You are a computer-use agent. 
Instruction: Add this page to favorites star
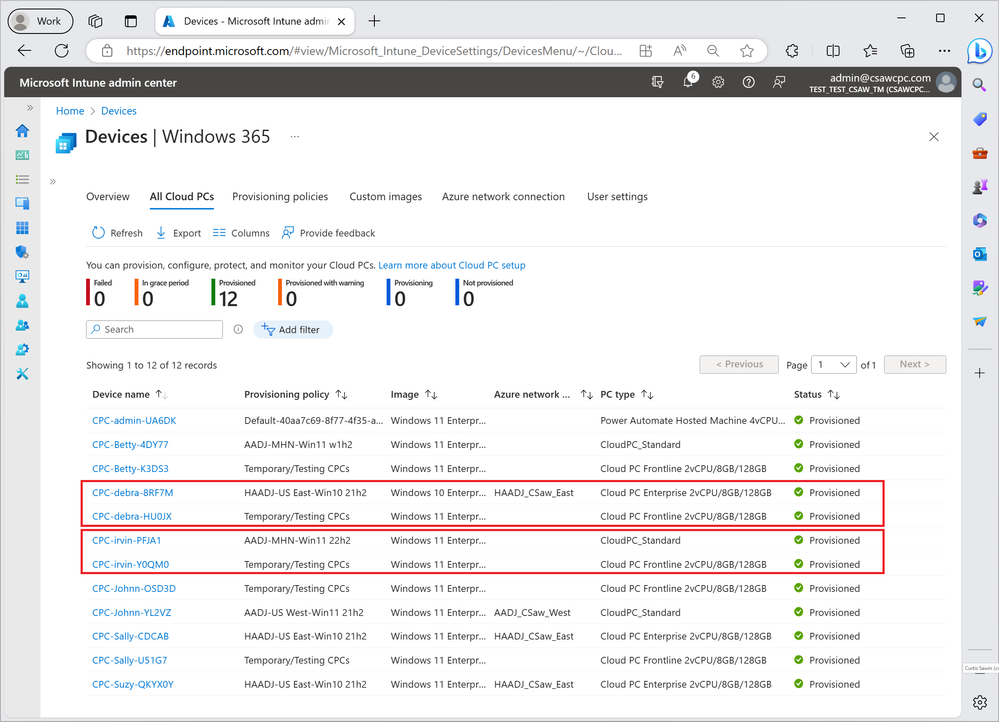(747, 51)
